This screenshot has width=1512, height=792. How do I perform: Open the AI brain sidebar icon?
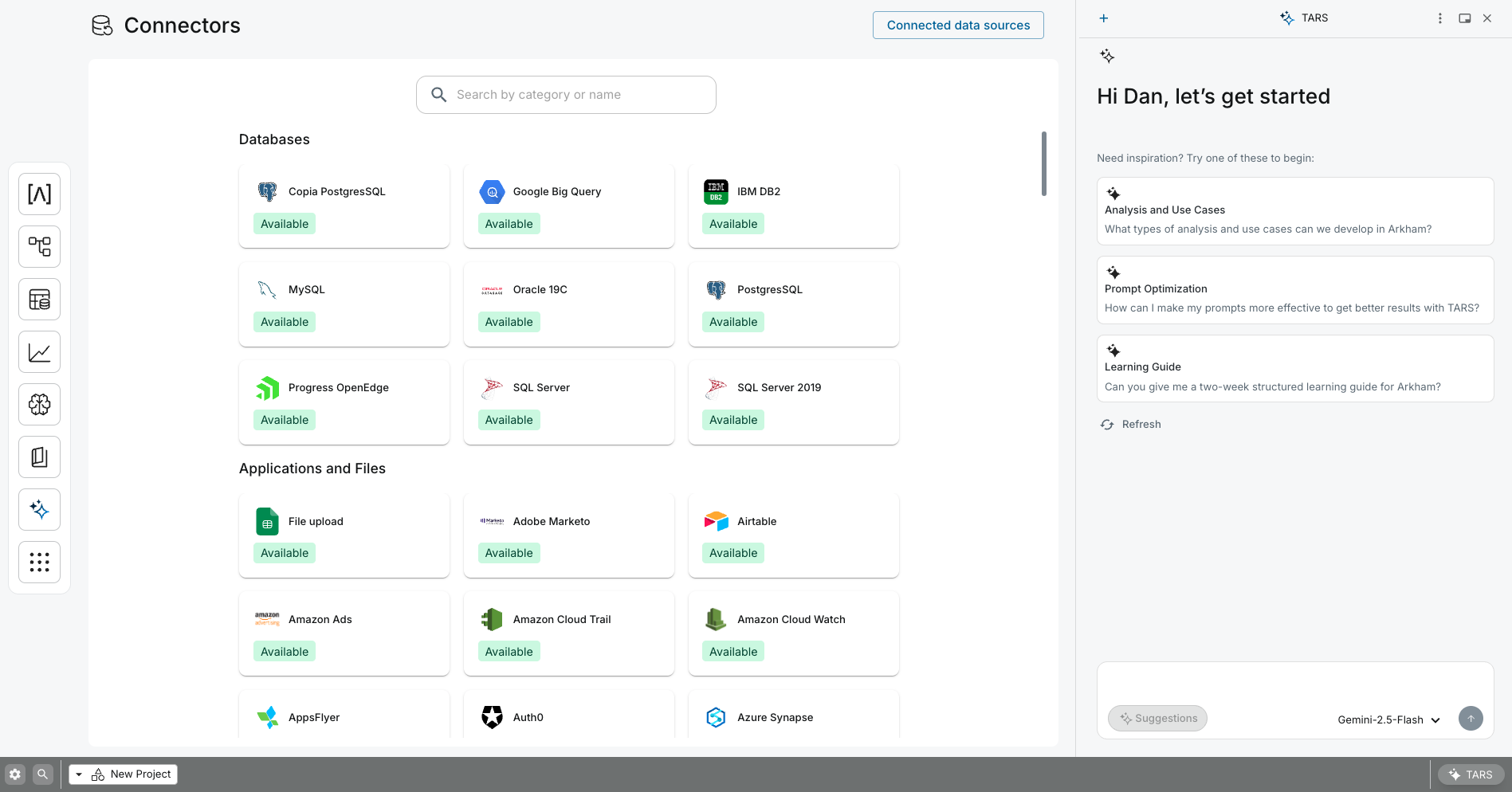[39, 405]
